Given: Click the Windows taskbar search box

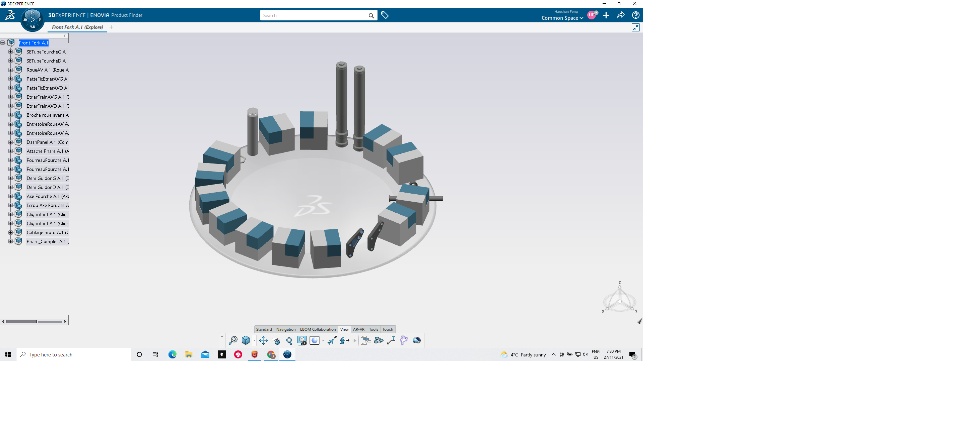Looking at the screenshot, I should 73,354.
